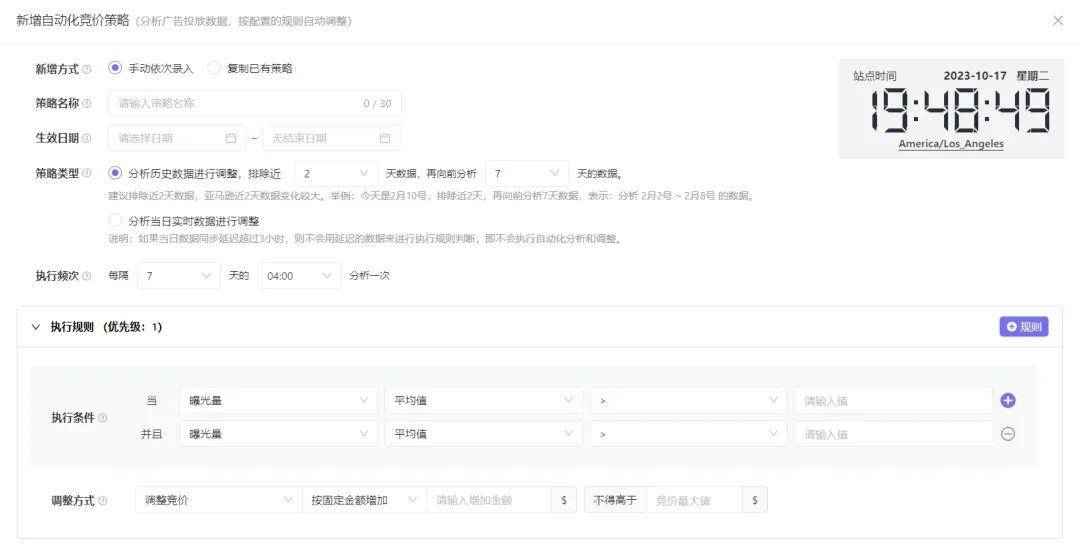Screen dimensions: 1080x550
Task: Open 调整竞价 adjustment dropdown
Action: coord(218,500)
